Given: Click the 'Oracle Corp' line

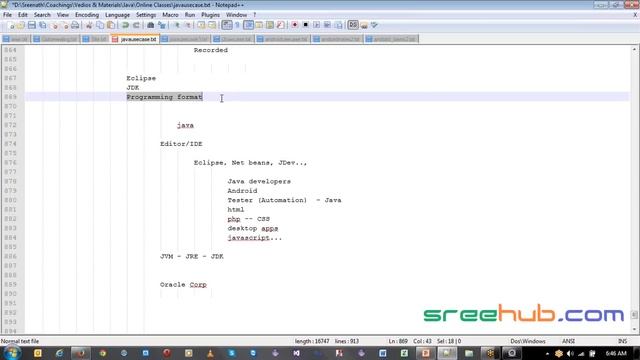Looking at the screenshot, I should [183, 285].
